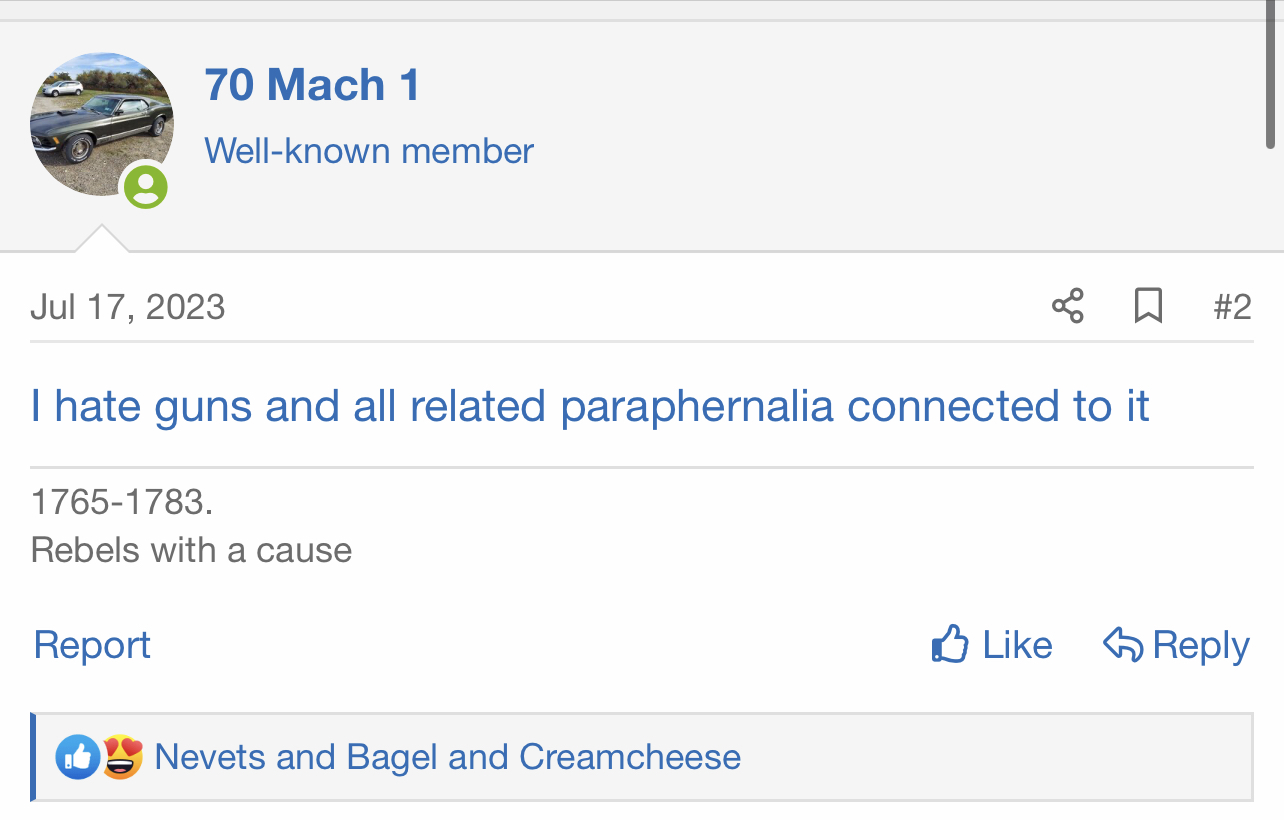Click the reply arrow icon

click(1123, 645)
